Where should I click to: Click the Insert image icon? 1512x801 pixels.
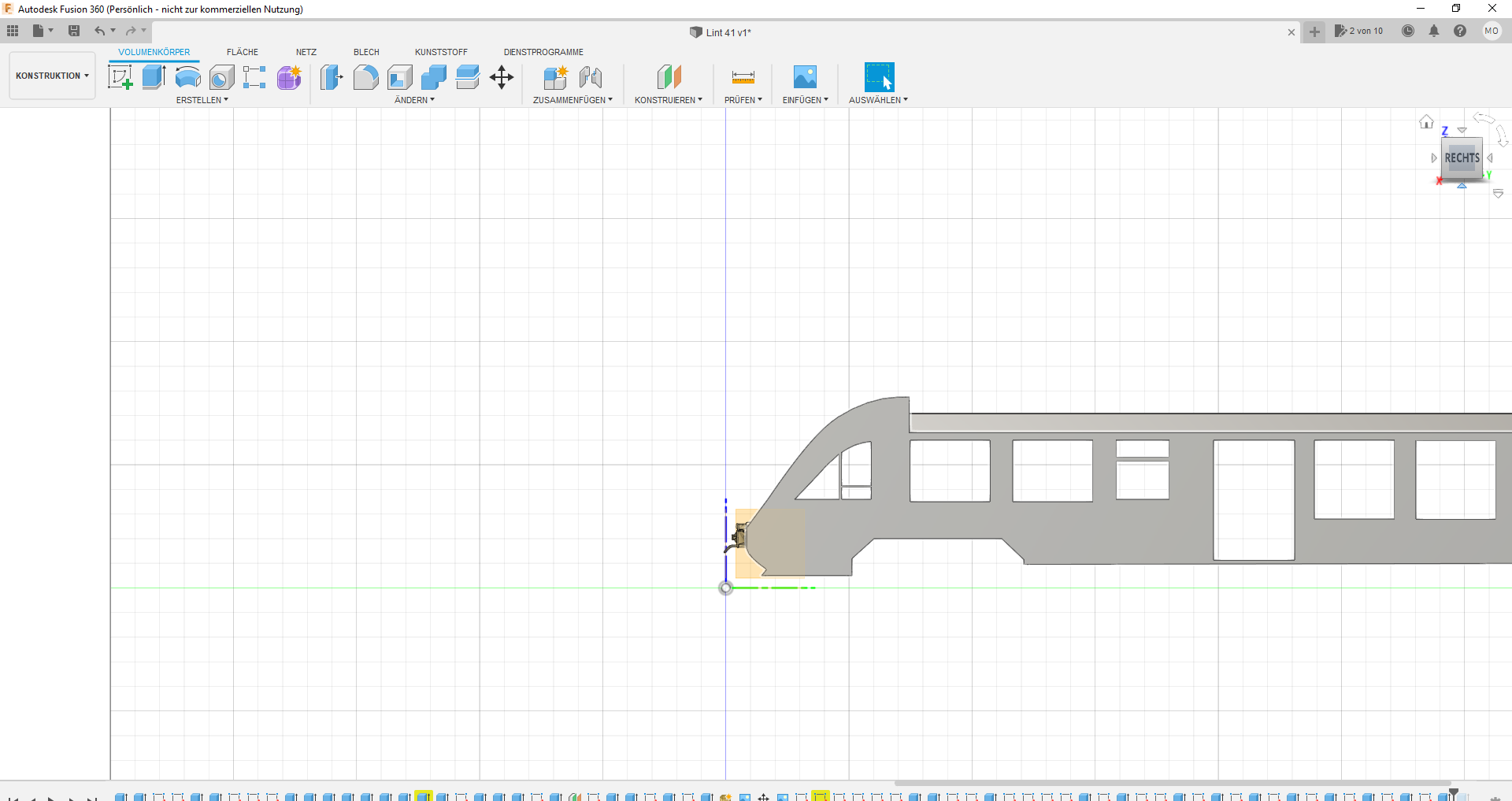(805, 77)
